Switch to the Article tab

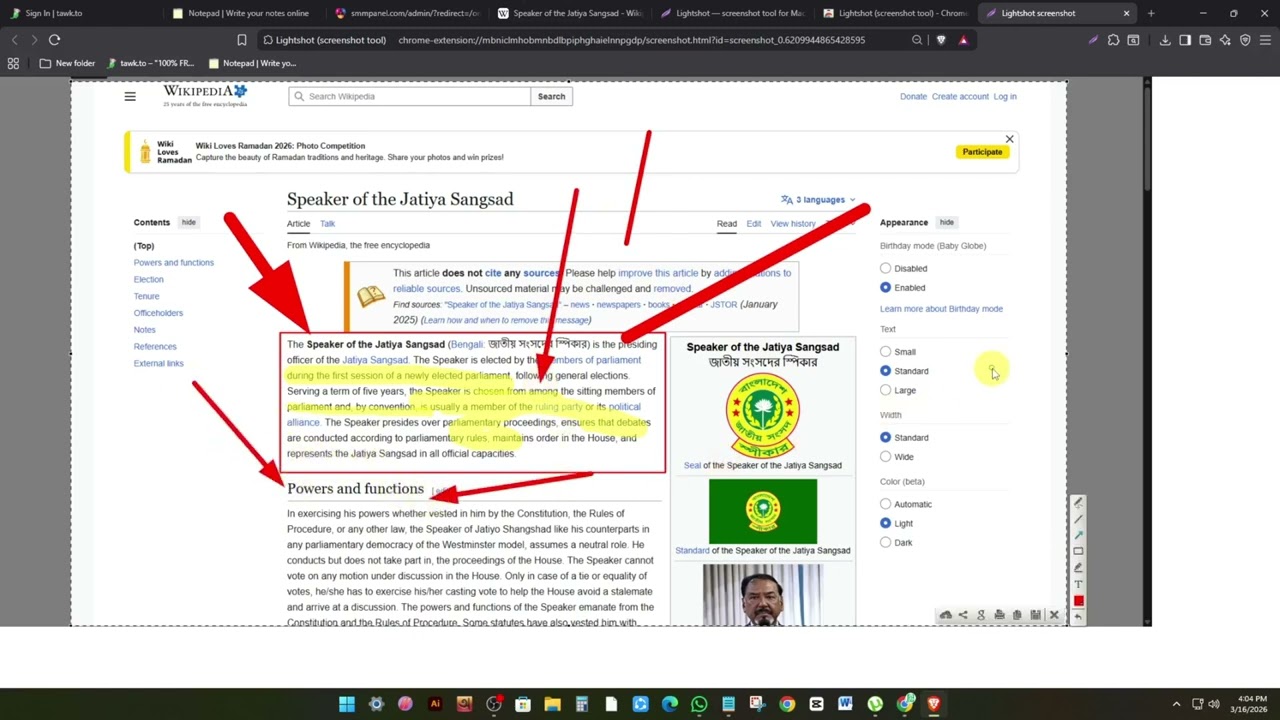click(x=298, y=224)
